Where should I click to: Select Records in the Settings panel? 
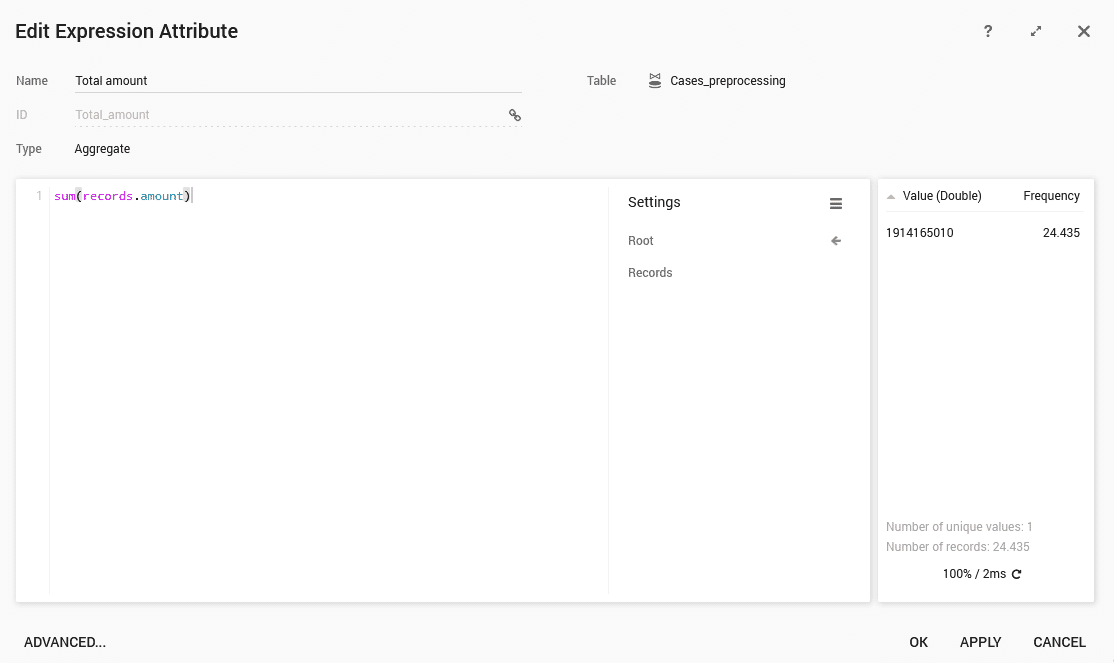click(x=650, y=273)
